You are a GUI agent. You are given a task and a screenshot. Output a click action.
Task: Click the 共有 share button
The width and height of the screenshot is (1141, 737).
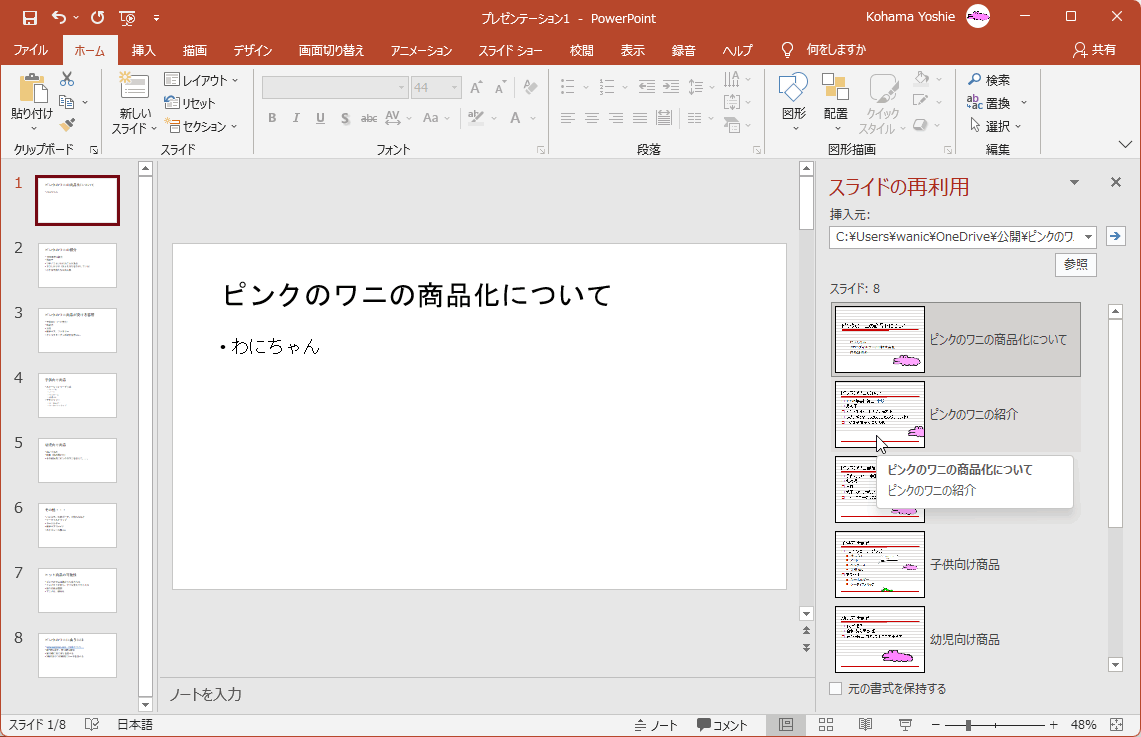1094,50
